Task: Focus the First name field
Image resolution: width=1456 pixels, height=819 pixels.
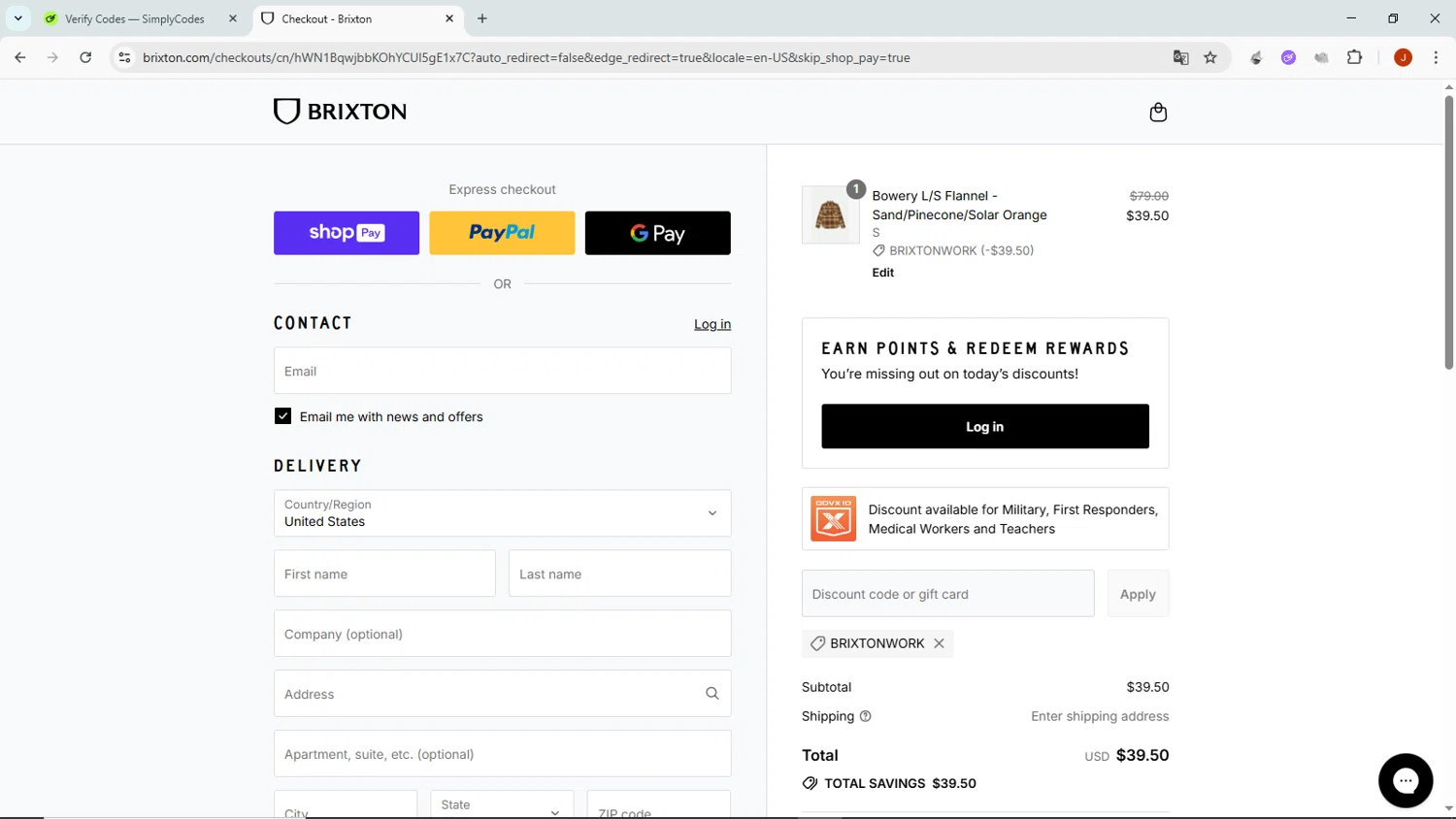Action: (384, 573)
